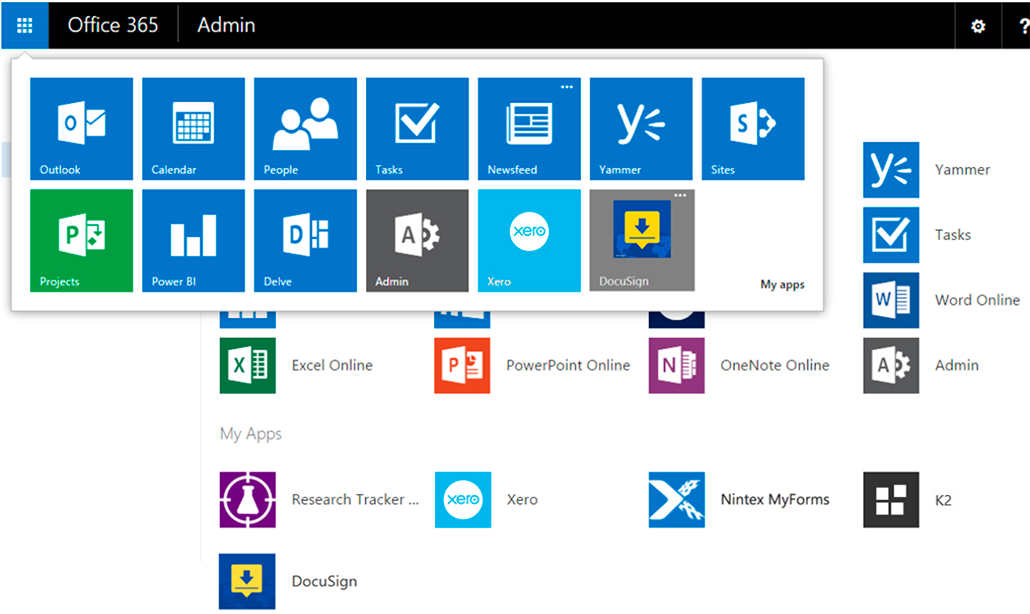The width and height of the screenshot is (1030, 614).
Task: Open the Outlook tile in launcher
Action: [81, 129]
